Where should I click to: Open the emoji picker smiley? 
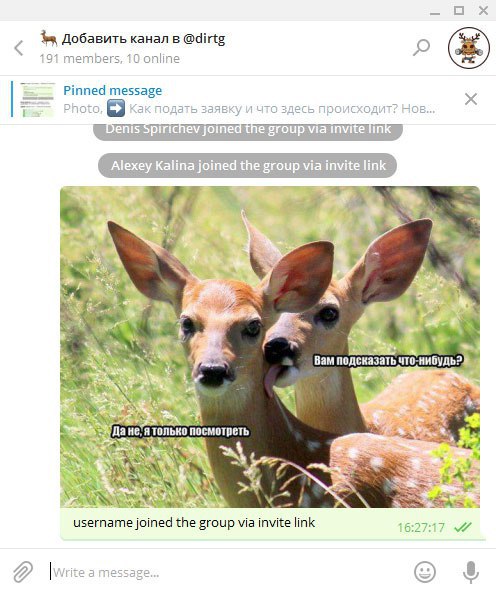coord(425,571)
